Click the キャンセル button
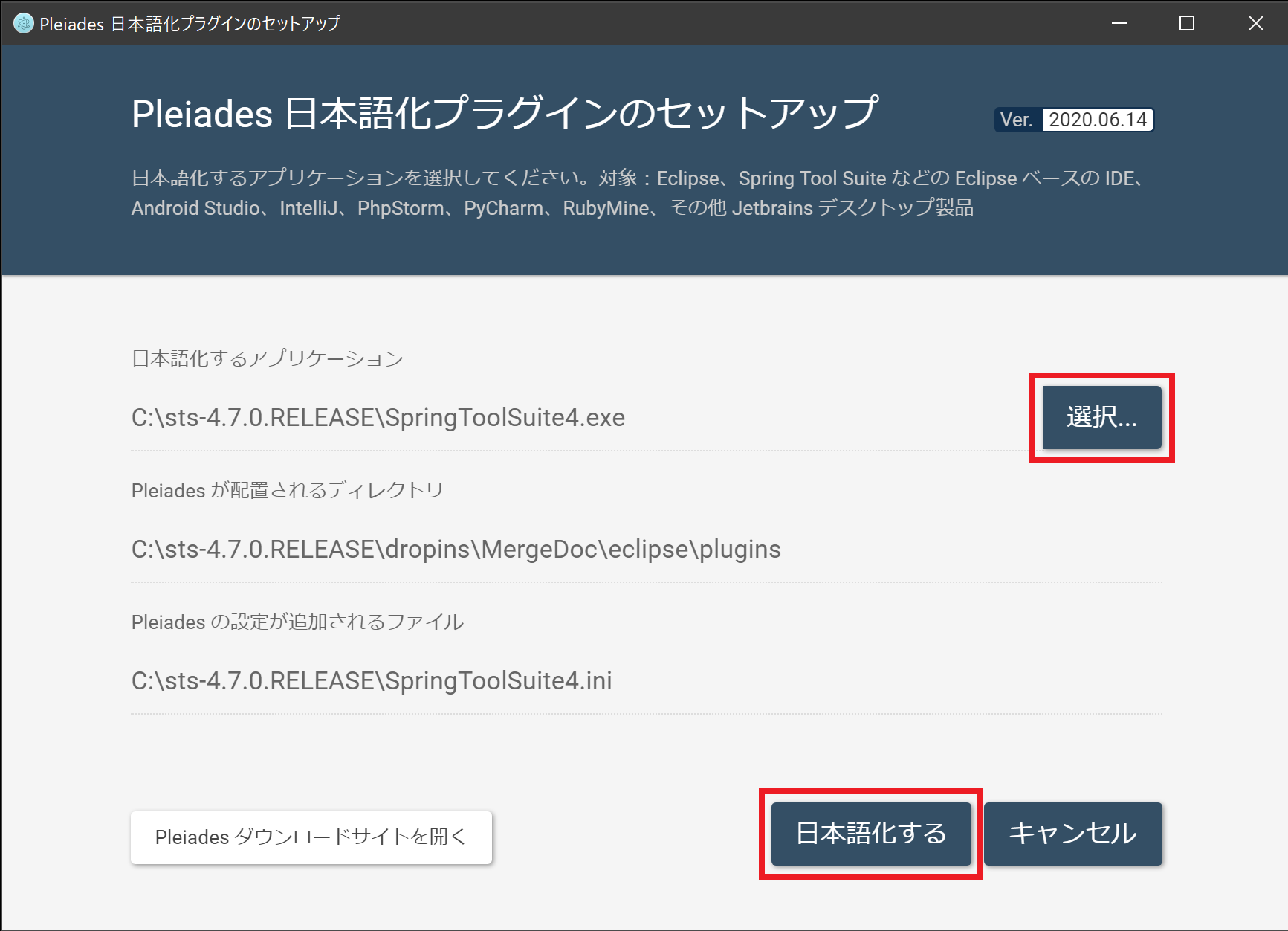This screenshot has width=1288, height=931. tap(1072, 834)
